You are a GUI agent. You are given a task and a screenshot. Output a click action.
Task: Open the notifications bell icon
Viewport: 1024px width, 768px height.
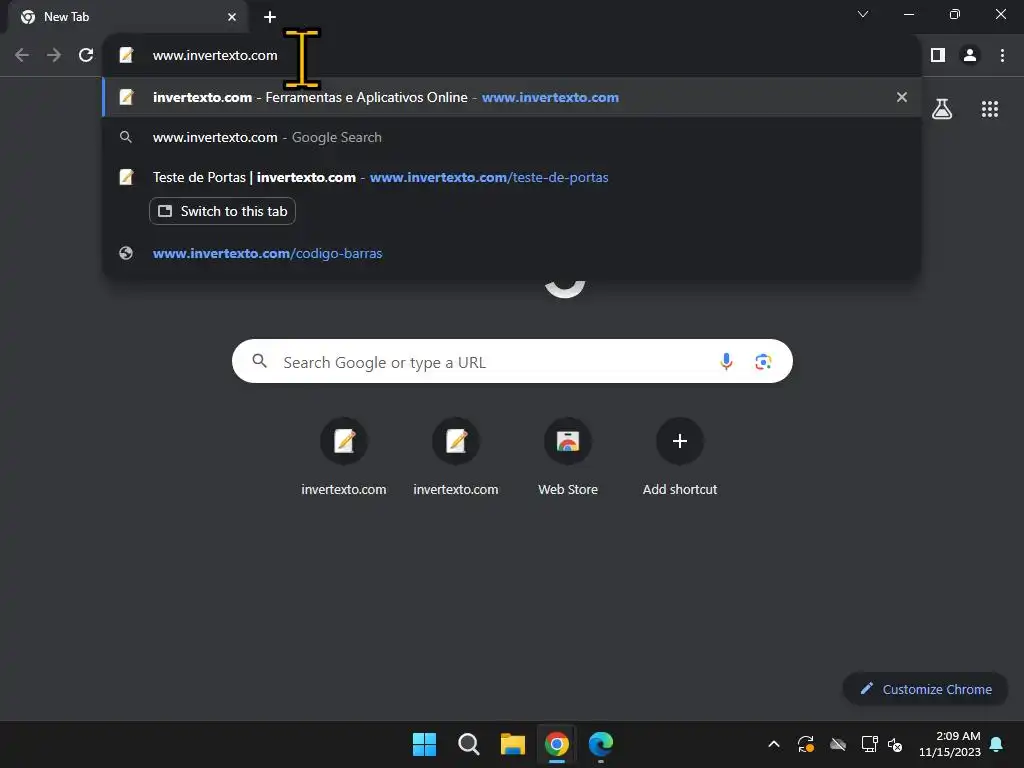click(997, 744)
